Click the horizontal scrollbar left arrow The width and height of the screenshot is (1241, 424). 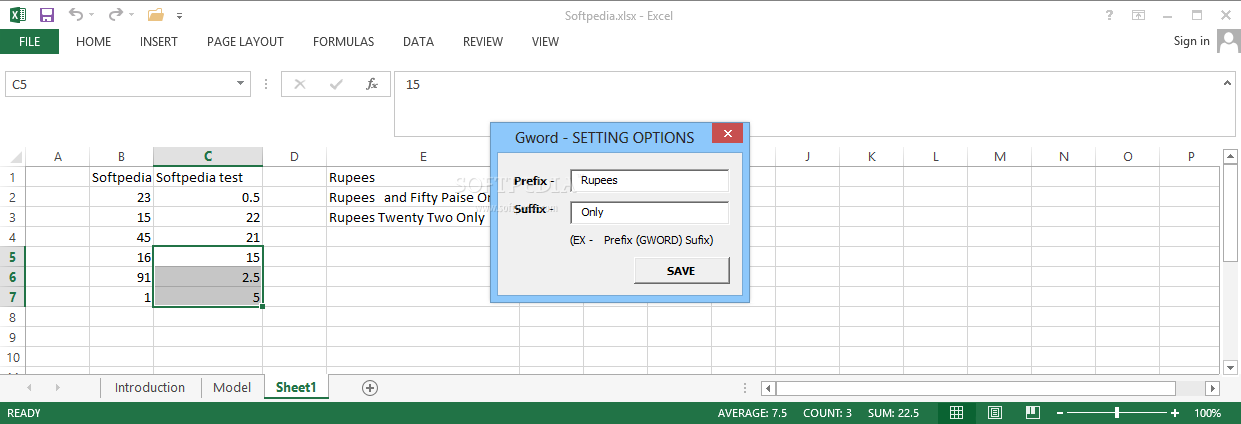point(768,388)
